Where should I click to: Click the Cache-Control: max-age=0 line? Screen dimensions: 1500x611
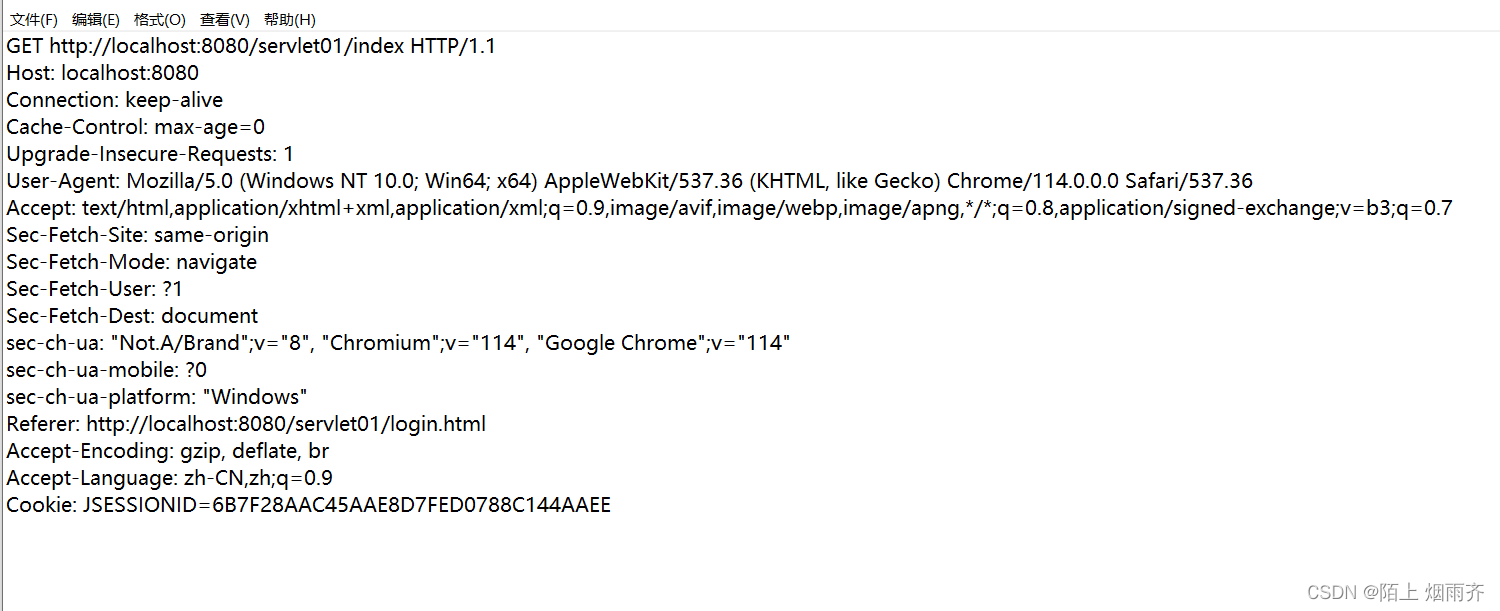pyautogui.click(x=136, y=127)
